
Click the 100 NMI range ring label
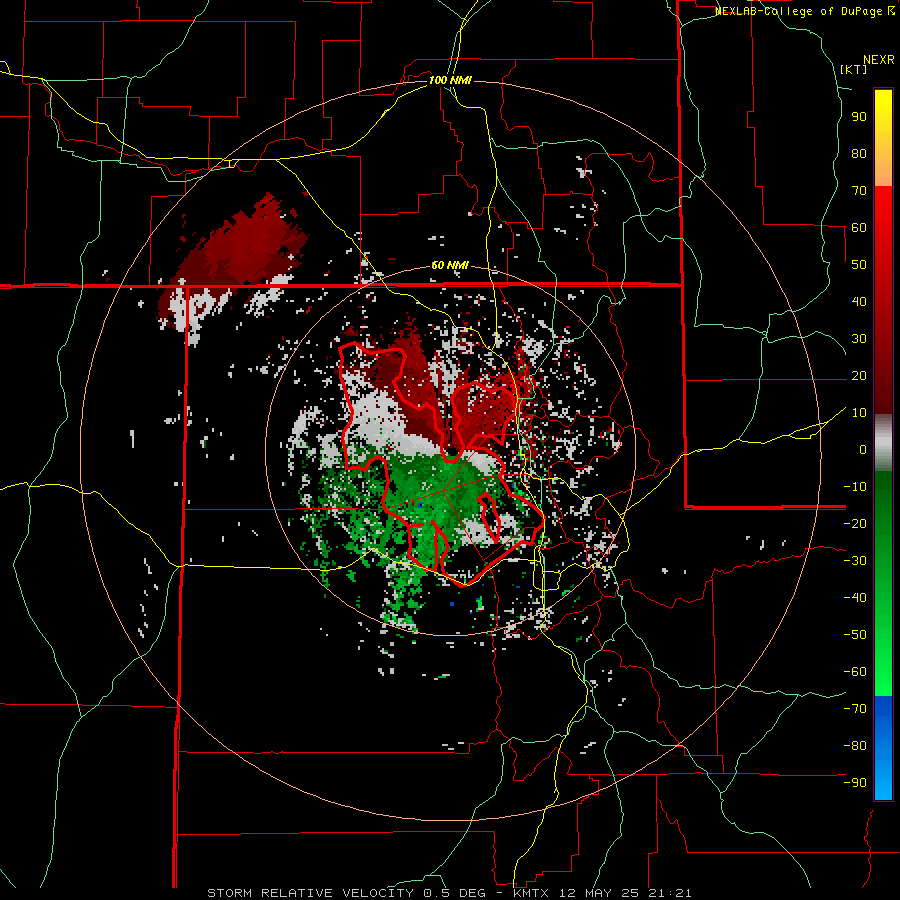pyautogui.click(x=450, y=80)
